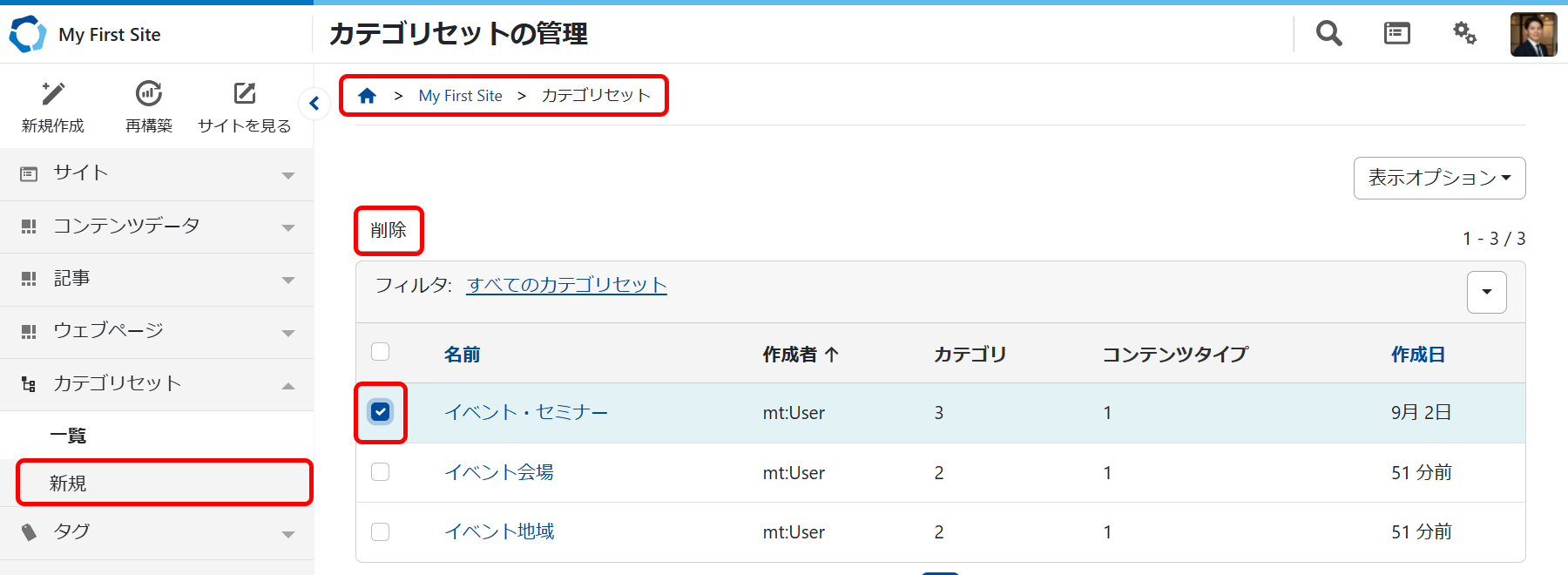Click the 削除 button

click(389, 231)
